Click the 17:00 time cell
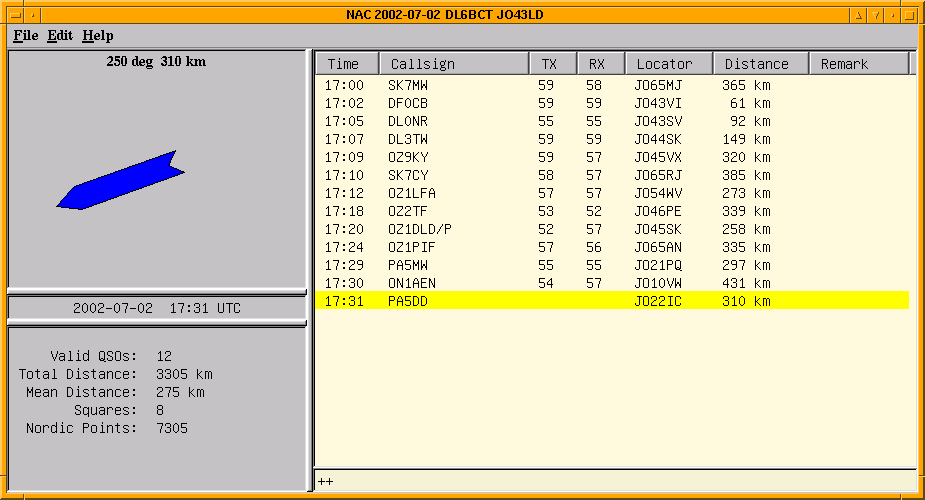Screen dimensions: 925x500 tap(344, 85)
